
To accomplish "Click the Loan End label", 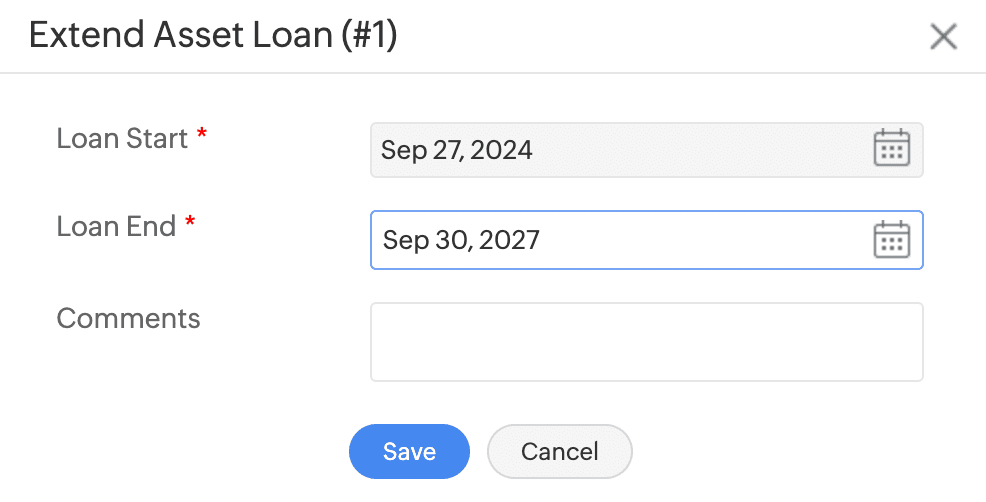I will 116,226.
